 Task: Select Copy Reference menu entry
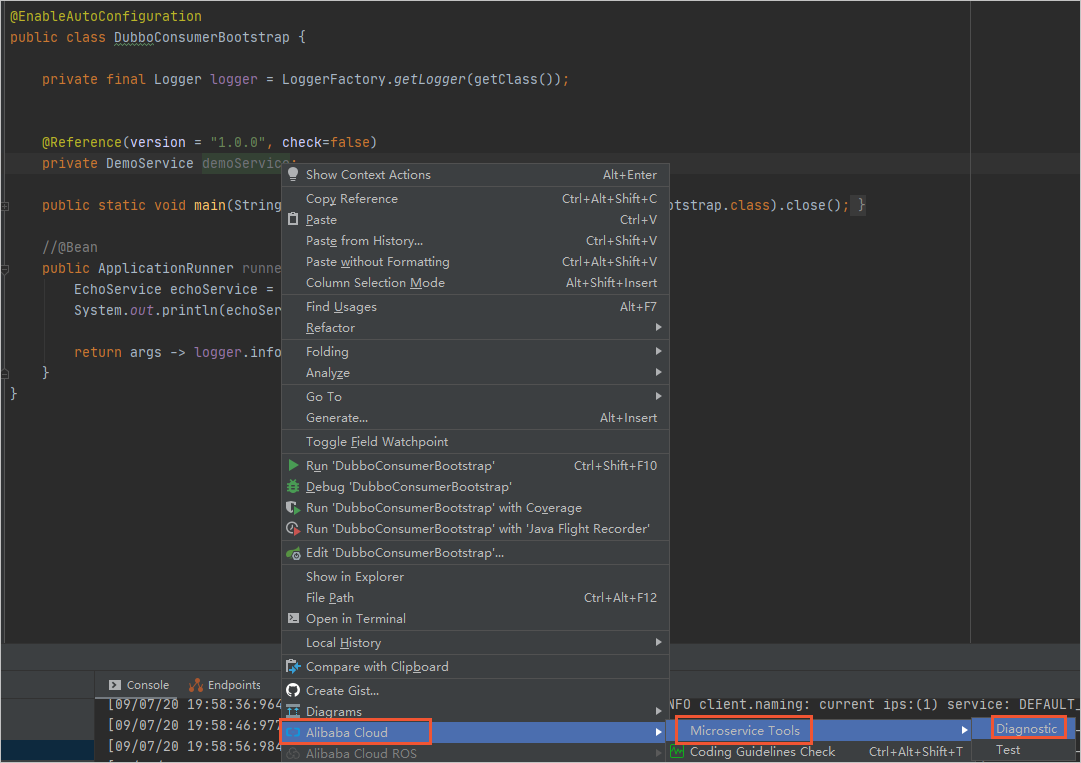475,199
